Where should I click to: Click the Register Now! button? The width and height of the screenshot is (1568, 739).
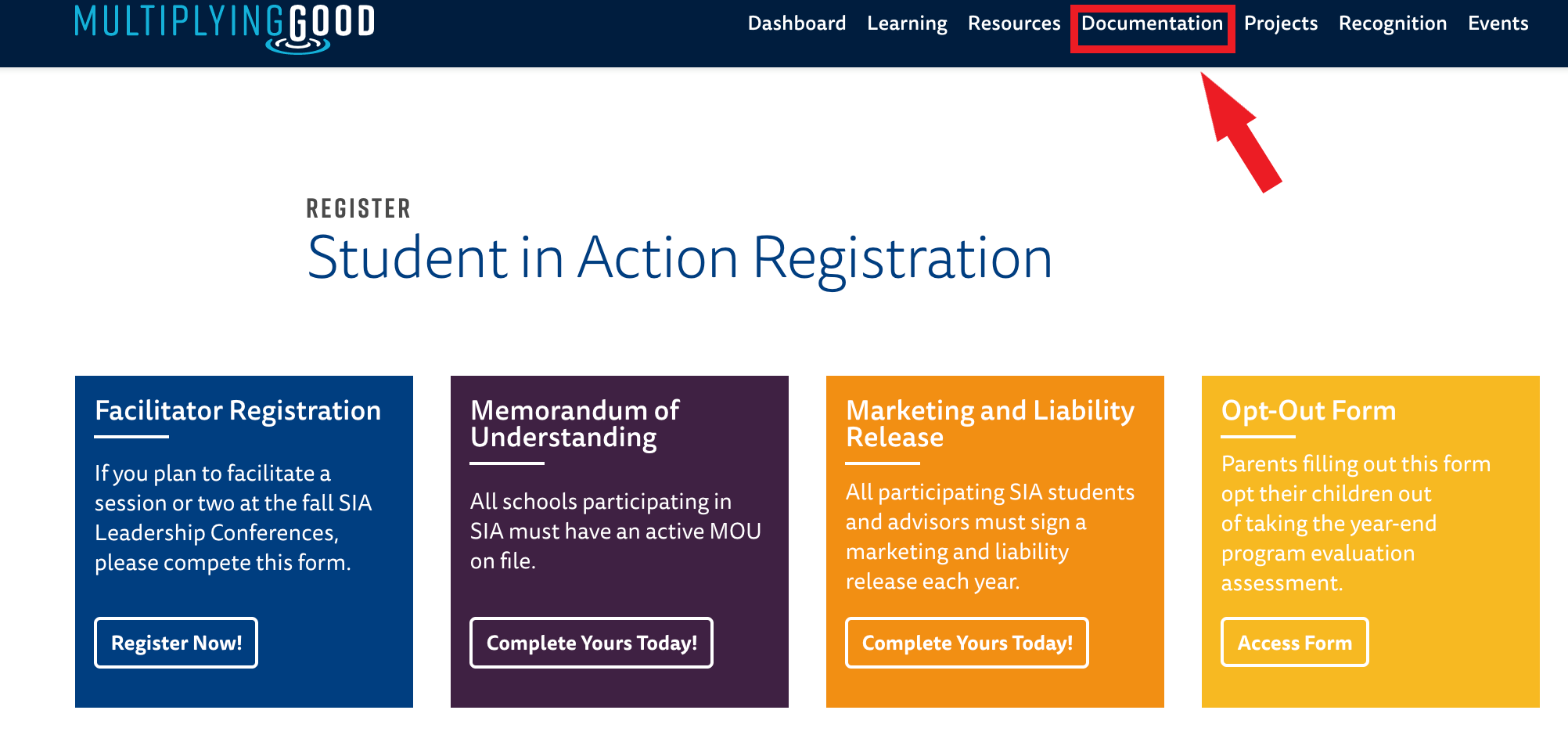point(176,643)
